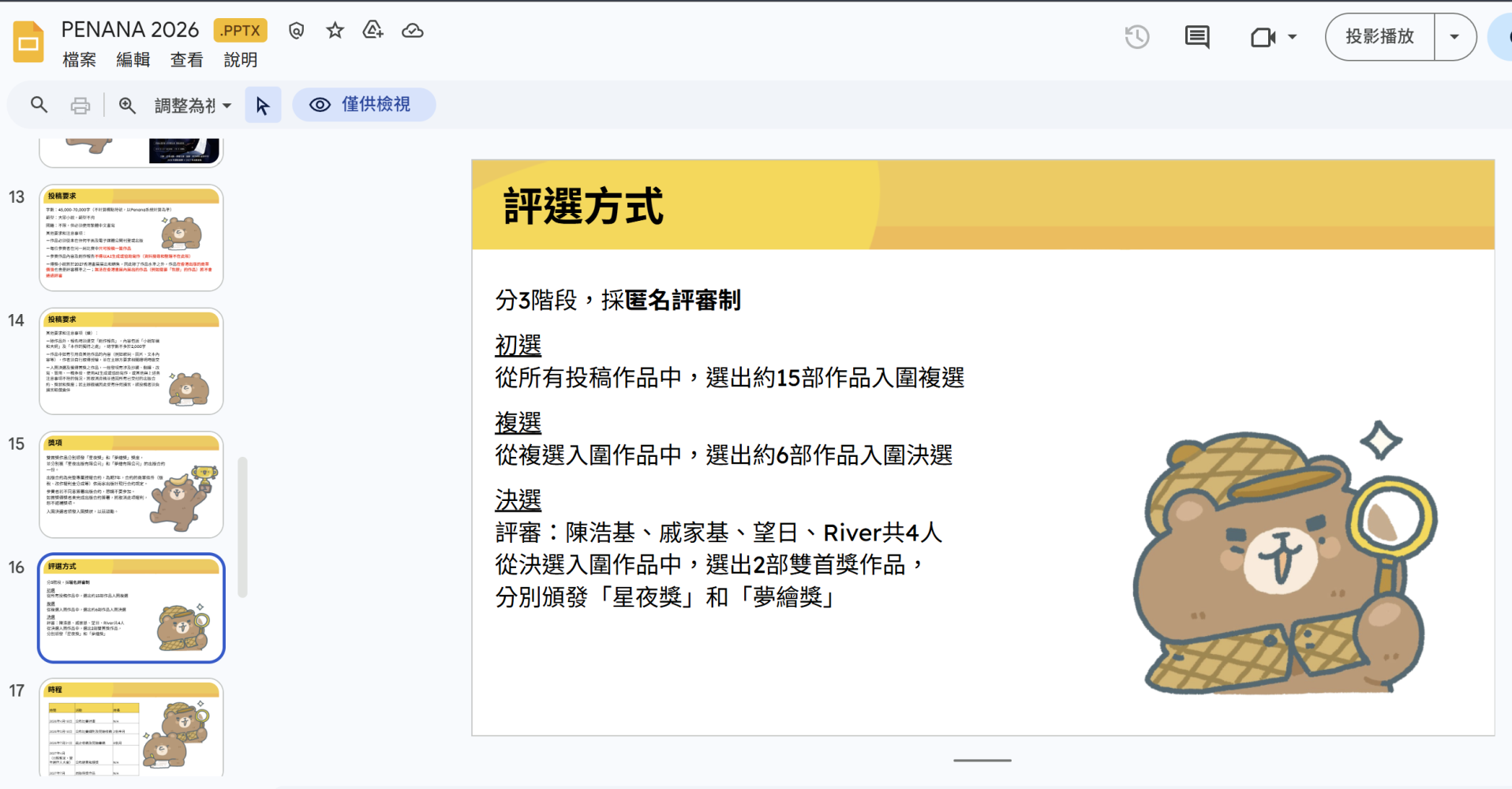Click the filmstrip vertical scrollbar

[242, 527]
